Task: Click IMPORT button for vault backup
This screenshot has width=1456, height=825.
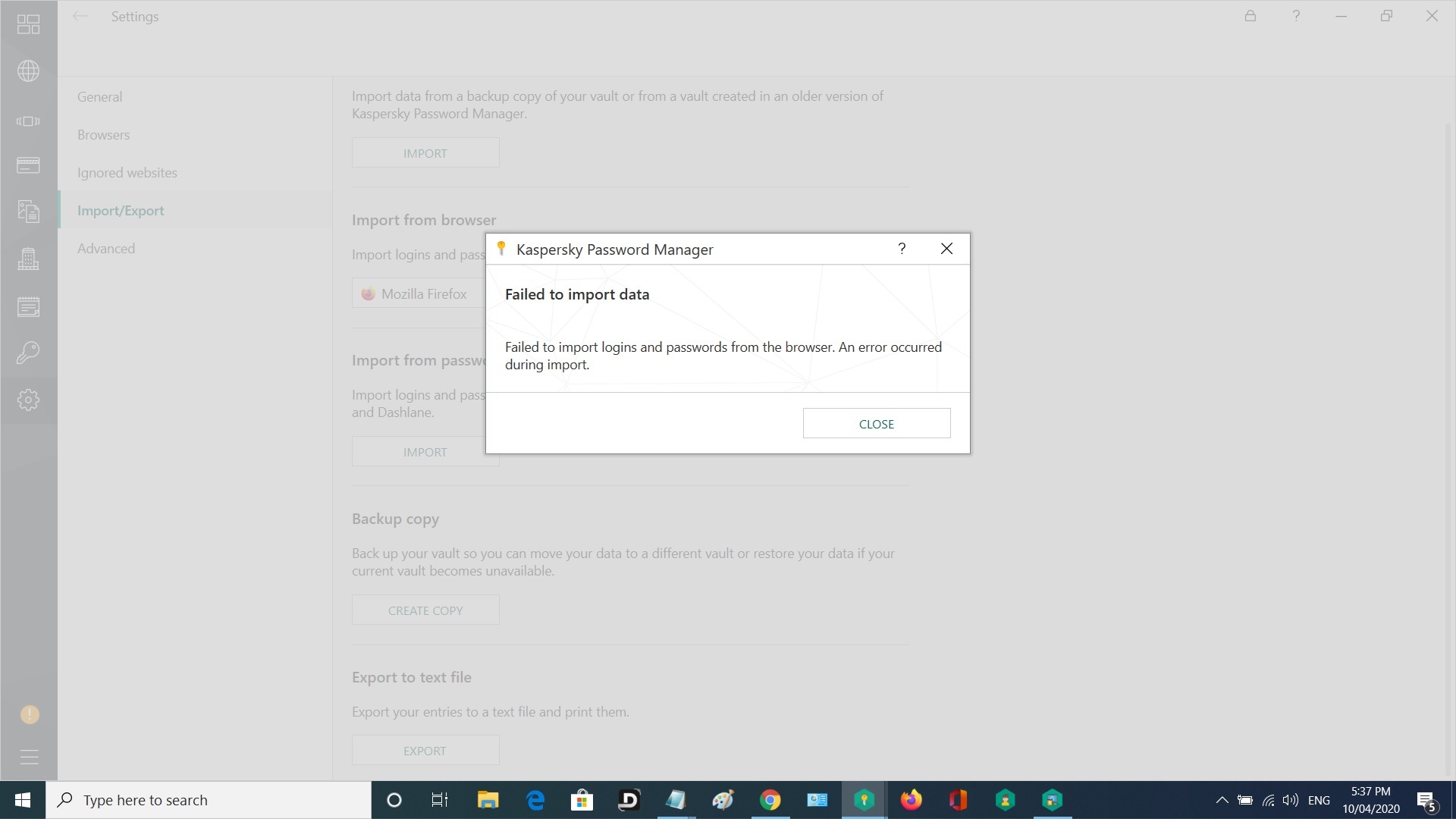Action: point(425,153)
